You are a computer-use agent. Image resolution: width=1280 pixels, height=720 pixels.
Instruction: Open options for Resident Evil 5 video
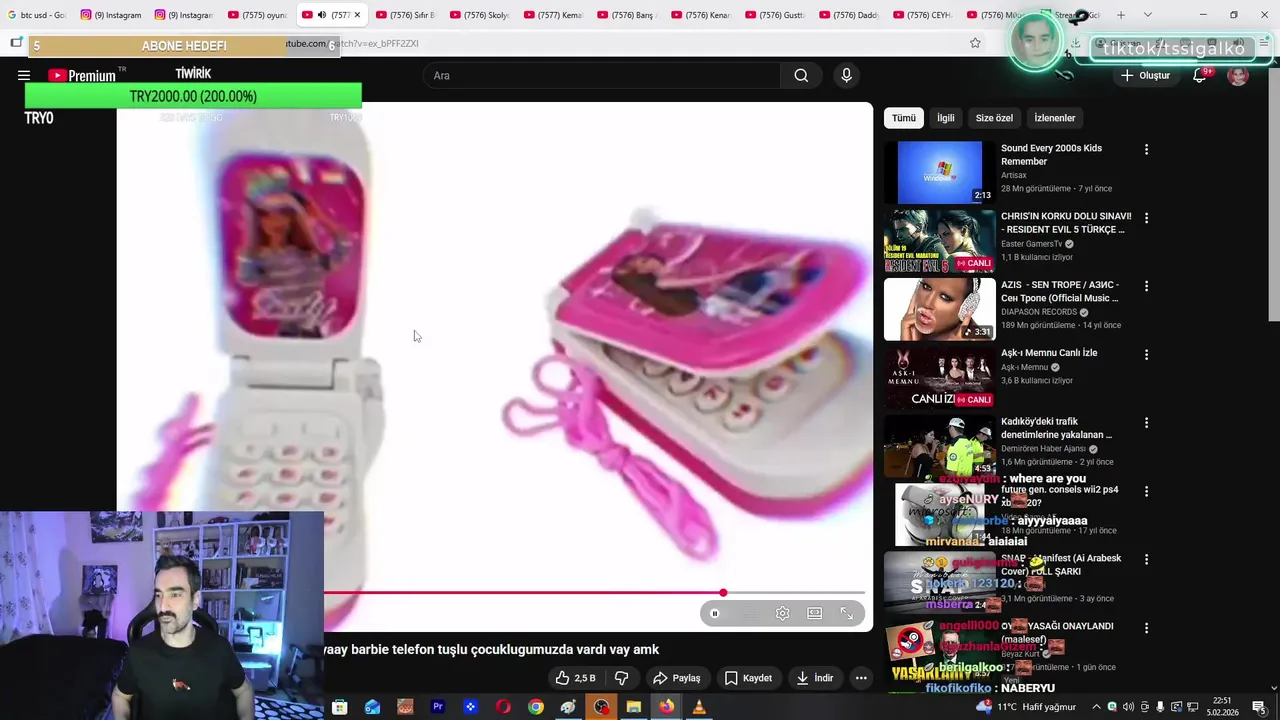click(x=1146, y=217)
